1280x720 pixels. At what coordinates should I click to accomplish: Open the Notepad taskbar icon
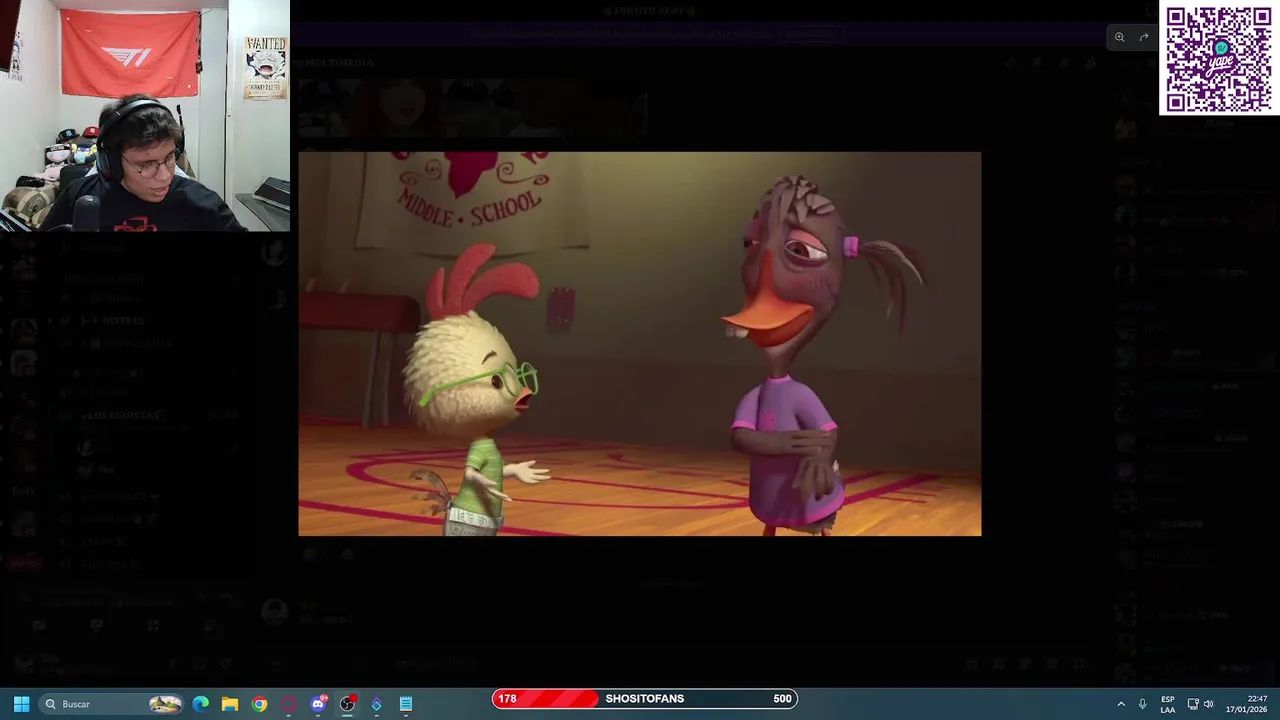406,704
